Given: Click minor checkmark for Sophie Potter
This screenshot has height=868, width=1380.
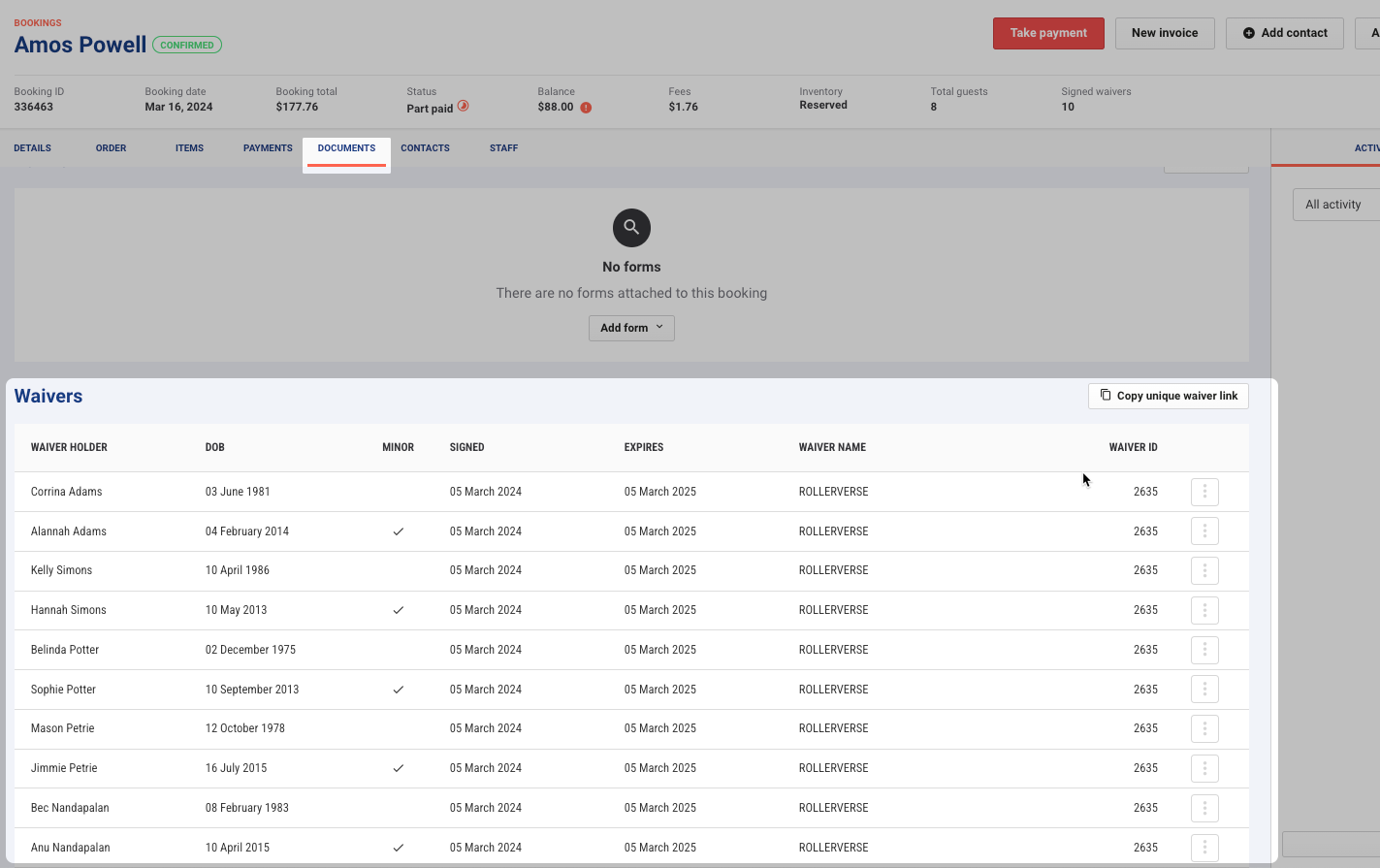Looking at the screenshot, I should point(398,690).
